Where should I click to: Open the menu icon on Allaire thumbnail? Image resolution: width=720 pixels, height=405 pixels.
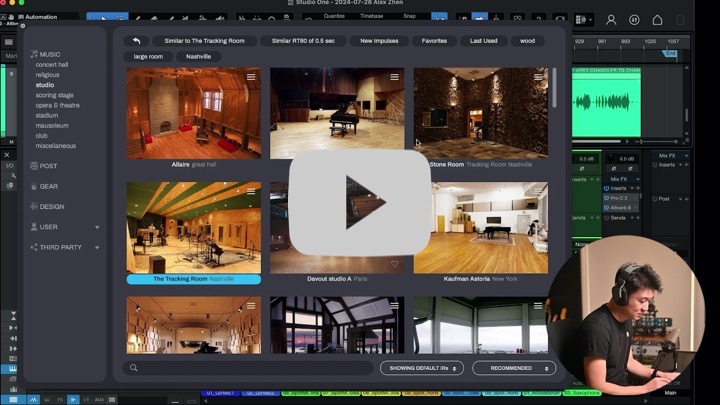click(251, 77)
